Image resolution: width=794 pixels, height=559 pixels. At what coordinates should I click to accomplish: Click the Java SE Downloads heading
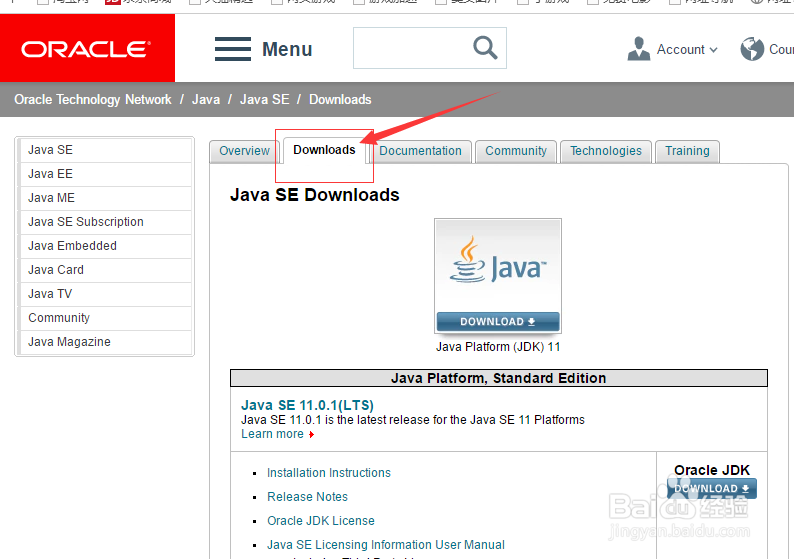click(x=314, y=195)
